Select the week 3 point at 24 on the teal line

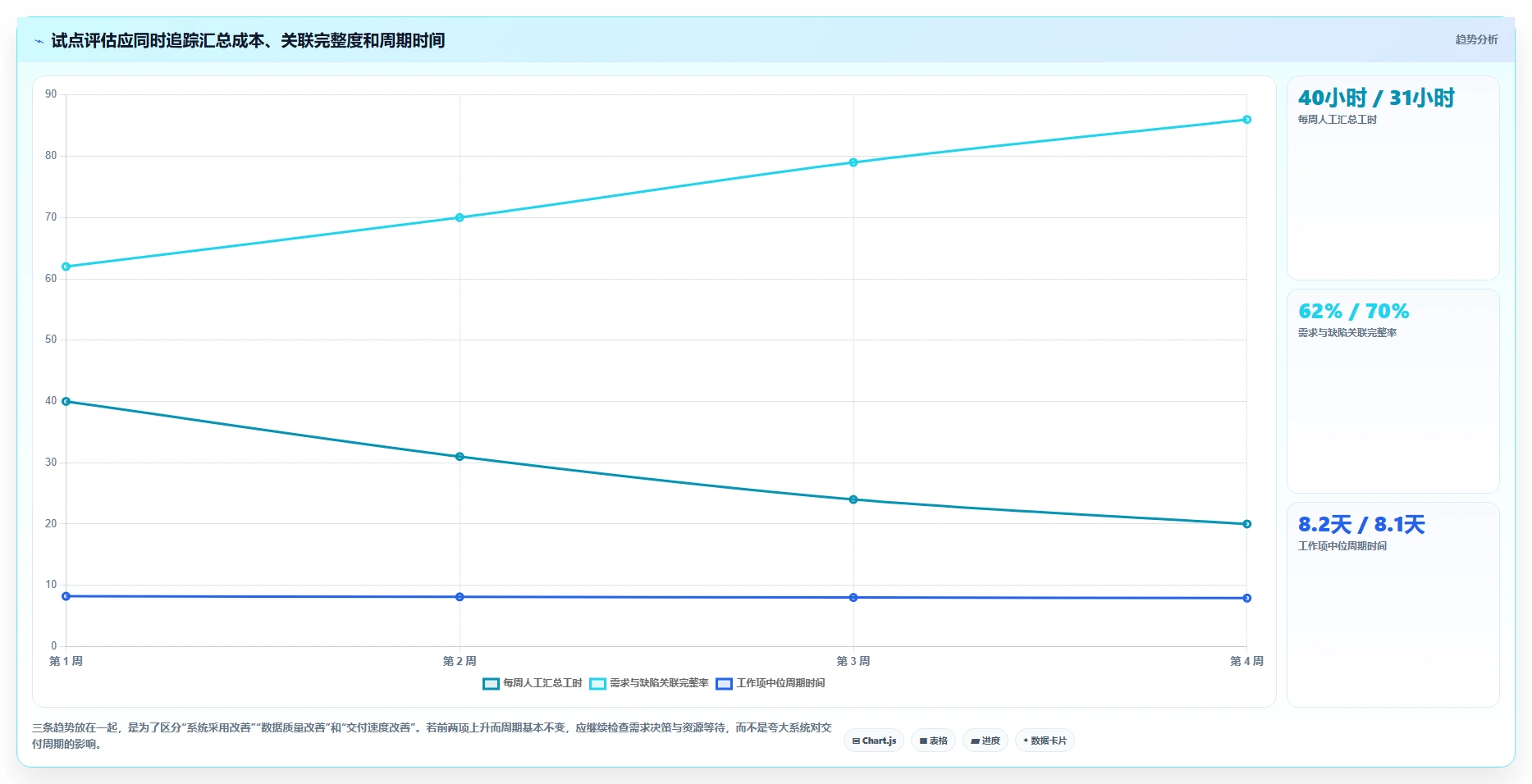coord(853,499)
